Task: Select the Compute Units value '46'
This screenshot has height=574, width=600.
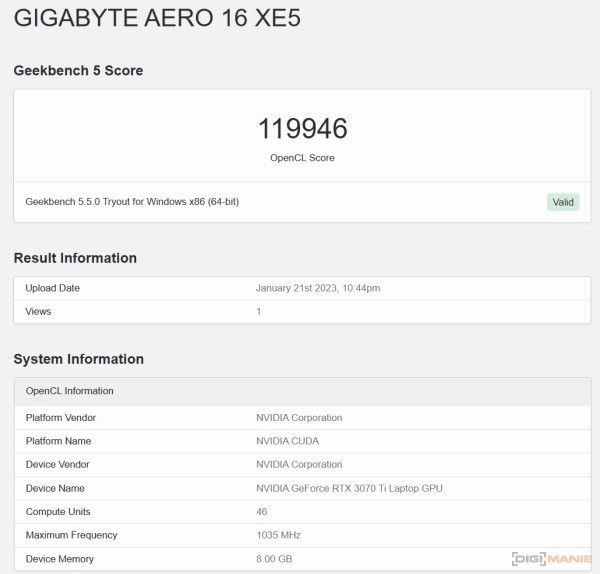Action: point(262,512)
